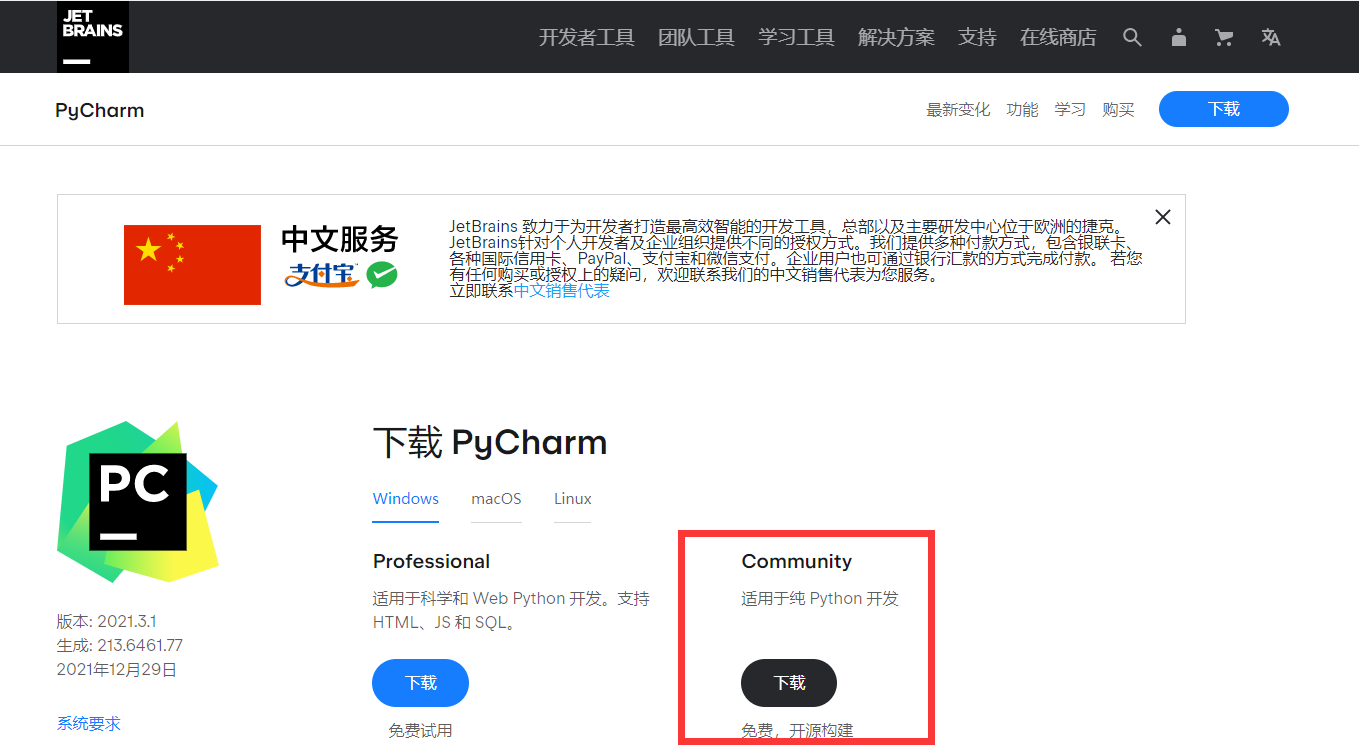
Task: Click the 免费试用 label
Action: coord(421,731)
